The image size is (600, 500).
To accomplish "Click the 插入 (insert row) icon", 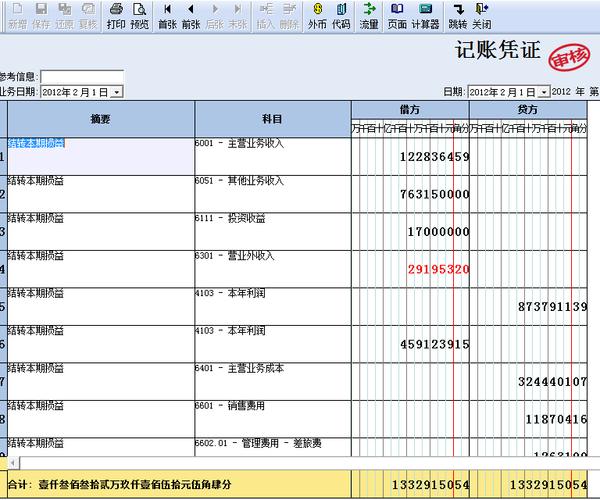I will (266, 16).
